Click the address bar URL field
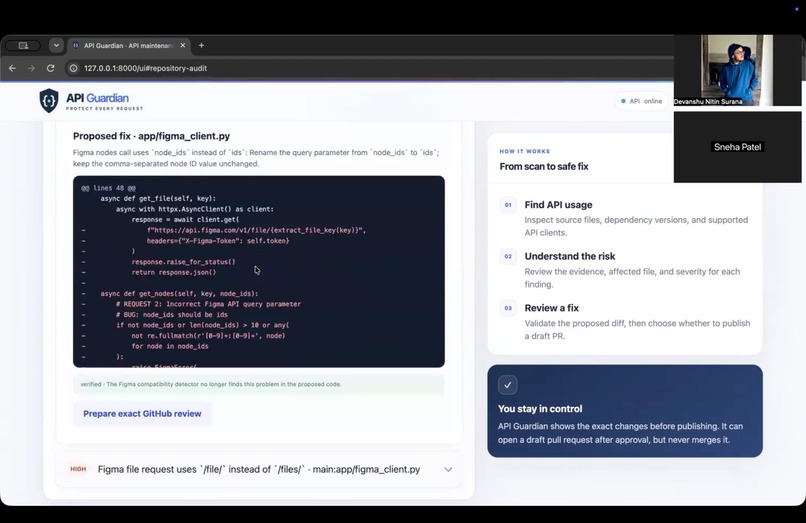This screenshot has width=806, height=523. point(360,68)
